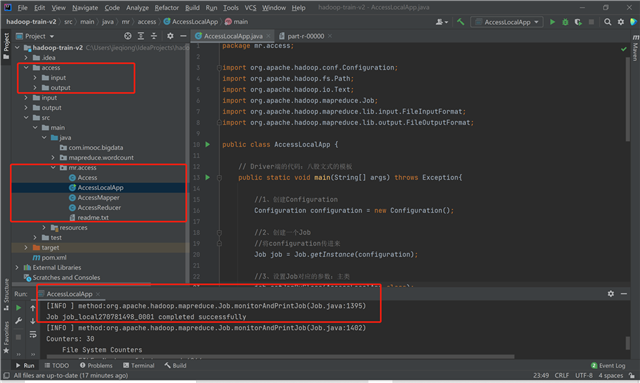Open the TODO tool window tab

(57, 365)
